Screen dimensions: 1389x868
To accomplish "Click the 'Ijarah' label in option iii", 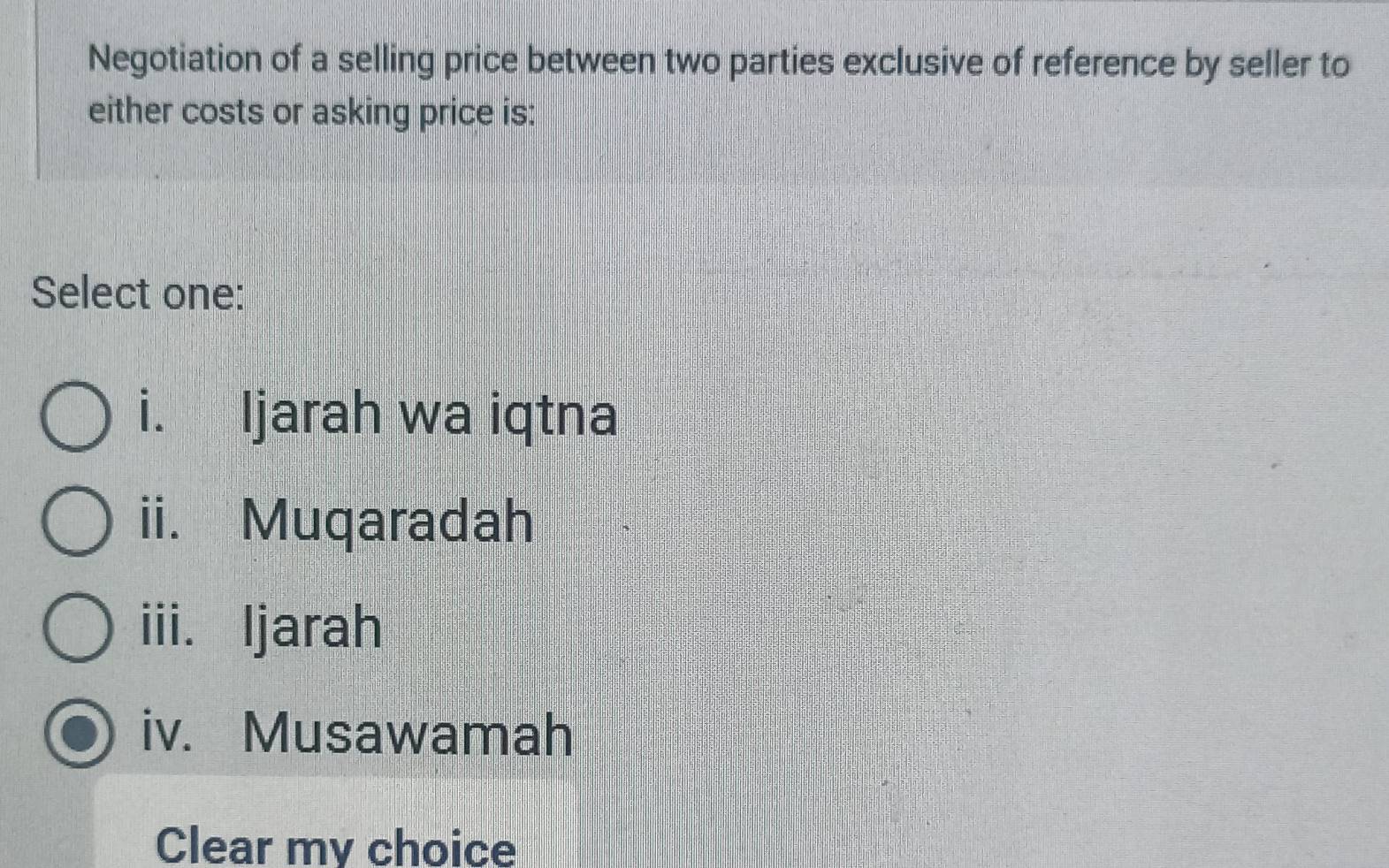I will click(312, 628).
